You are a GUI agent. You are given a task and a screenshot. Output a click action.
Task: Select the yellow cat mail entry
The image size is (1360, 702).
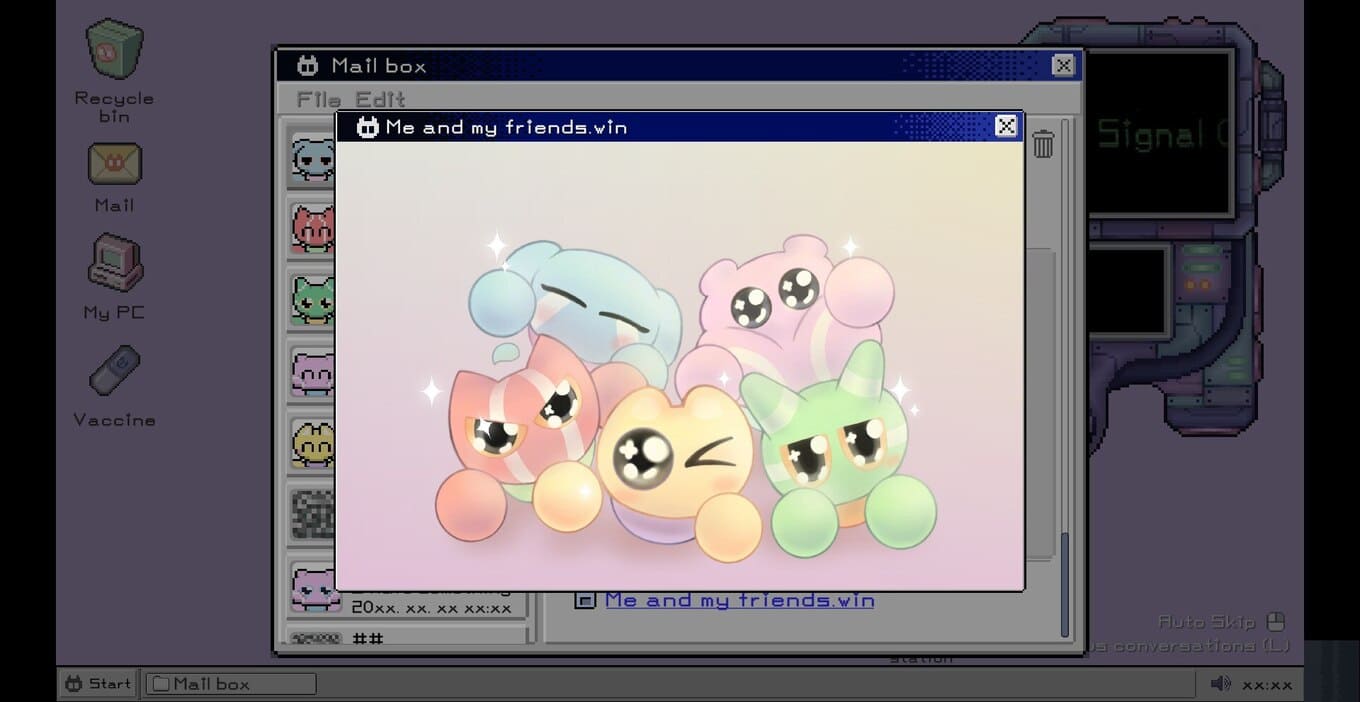click(312, 443)
